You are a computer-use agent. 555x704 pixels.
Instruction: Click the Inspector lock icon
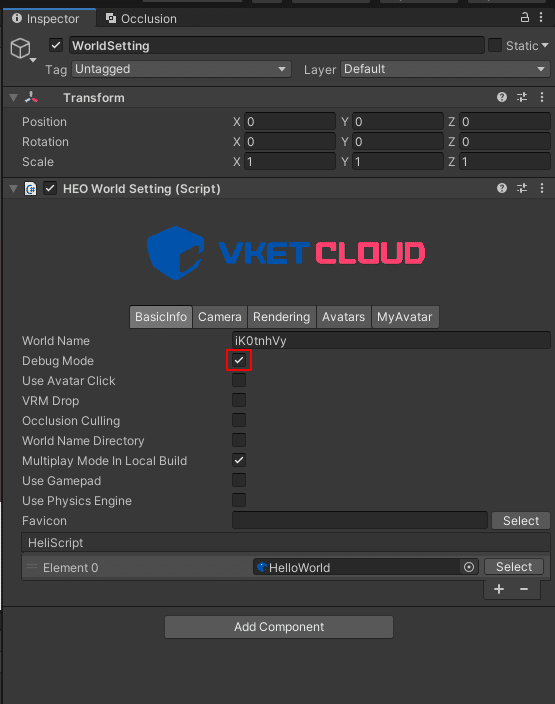pyautogui.click(x=524, y=18)
